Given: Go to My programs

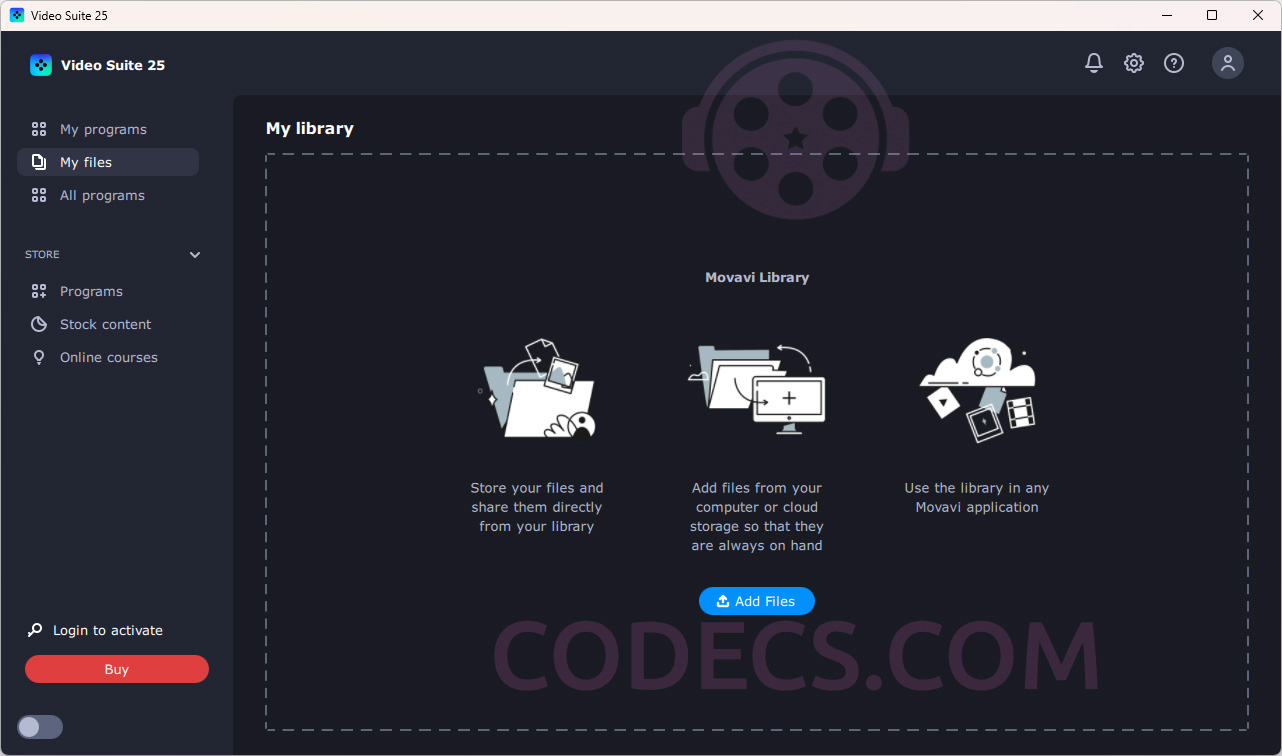Looking at the screenshot, I should coord(108,129).
